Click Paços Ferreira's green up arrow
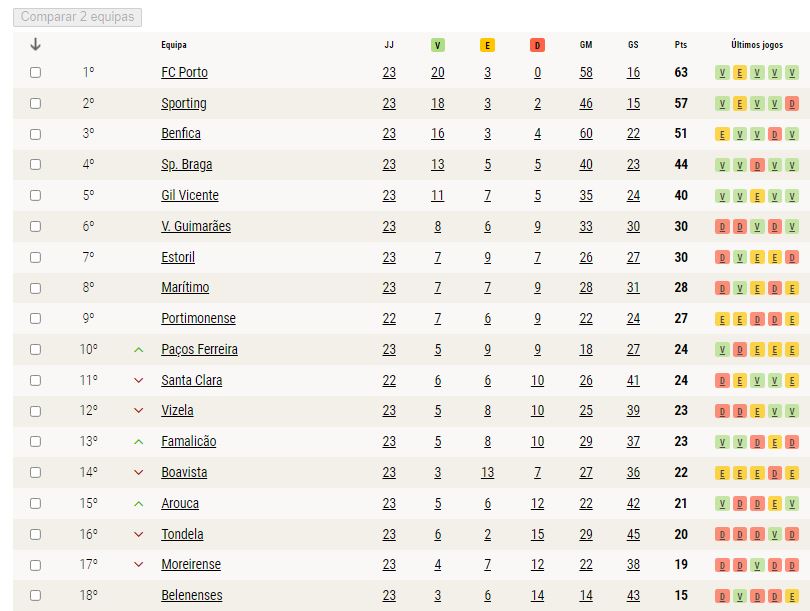The image size is (810, 611). coord(138,350)
